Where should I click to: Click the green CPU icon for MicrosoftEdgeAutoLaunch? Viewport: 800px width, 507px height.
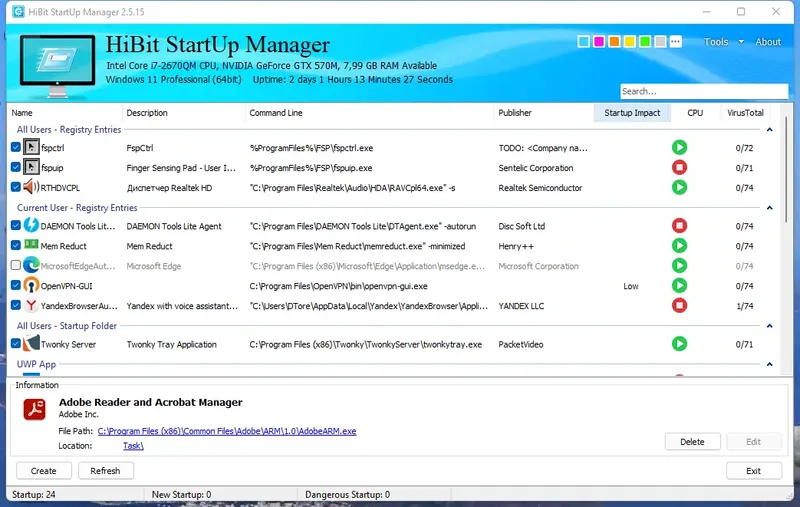679,265
